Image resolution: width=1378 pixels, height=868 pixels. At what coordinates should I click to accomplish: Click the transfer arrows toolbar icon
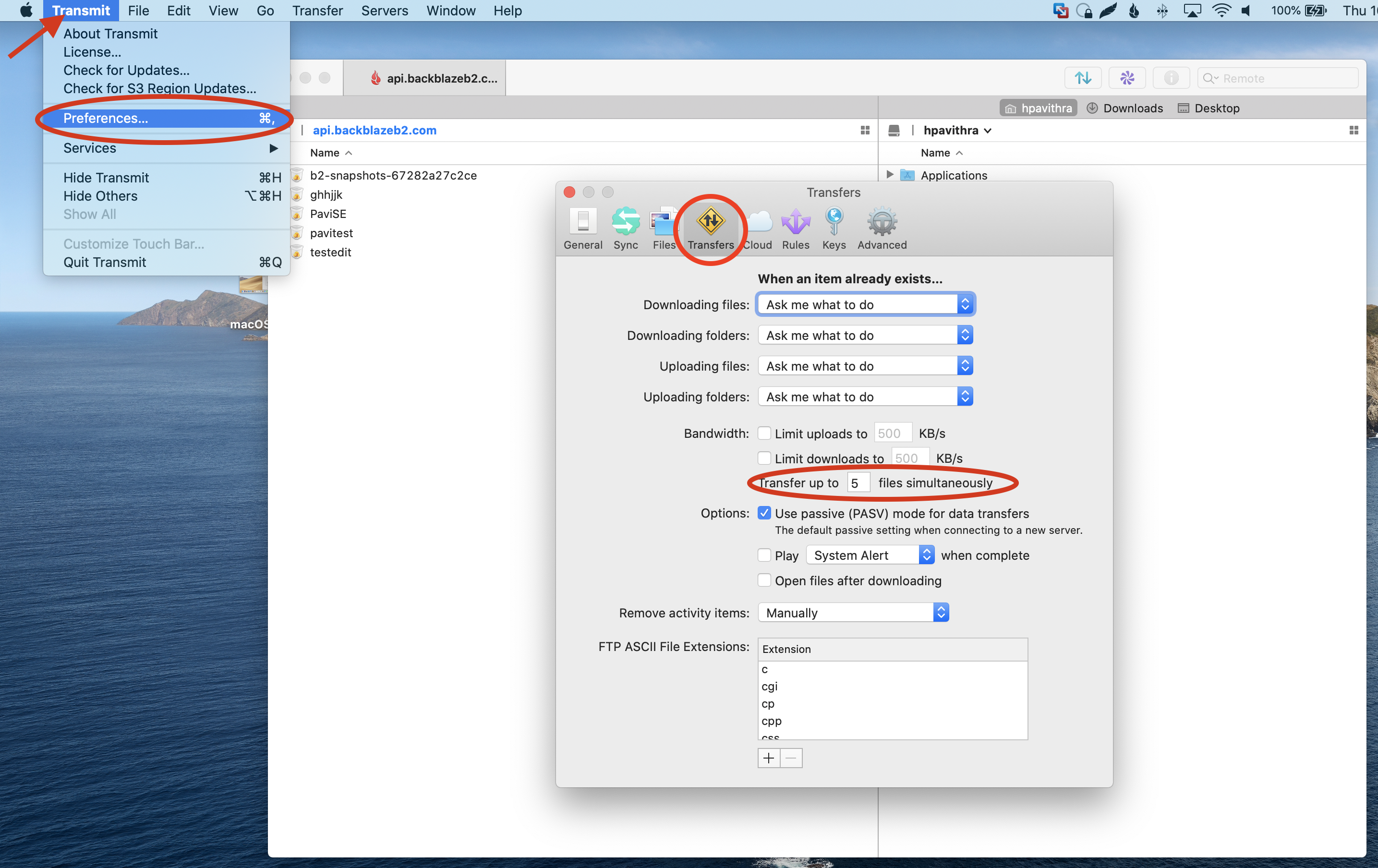click(x=1083, y=78)
